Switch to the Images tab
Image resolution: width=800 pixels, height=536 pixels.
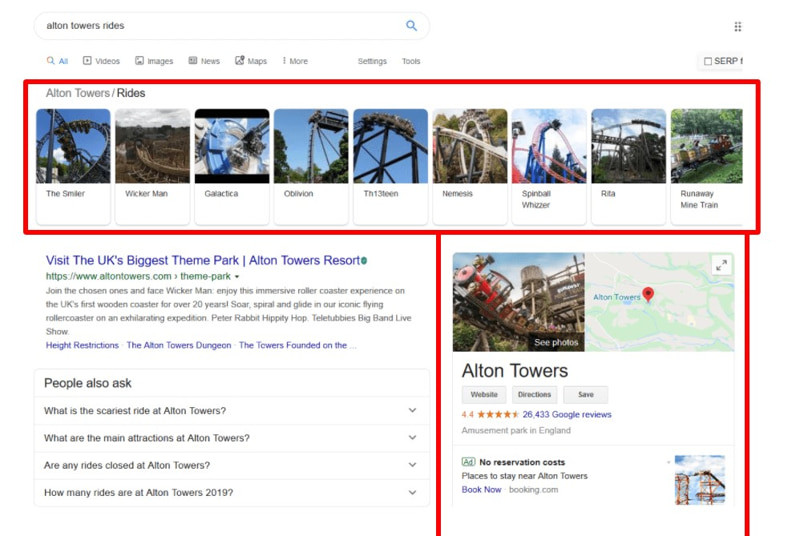154,61
